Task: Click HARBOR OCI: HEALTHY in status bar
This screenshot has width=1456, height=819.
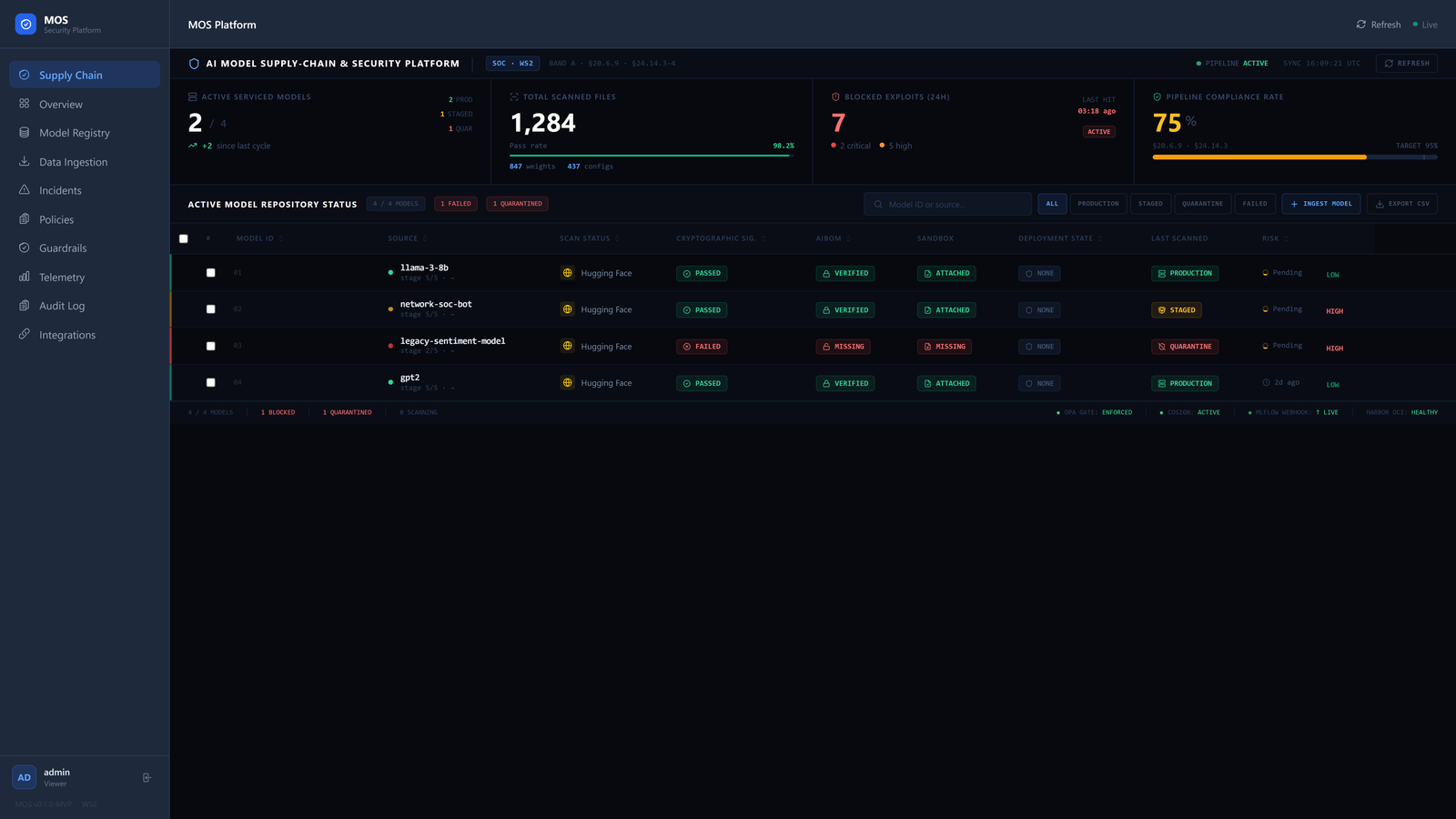Action: pyautogui.click(x=1402, y=412)
